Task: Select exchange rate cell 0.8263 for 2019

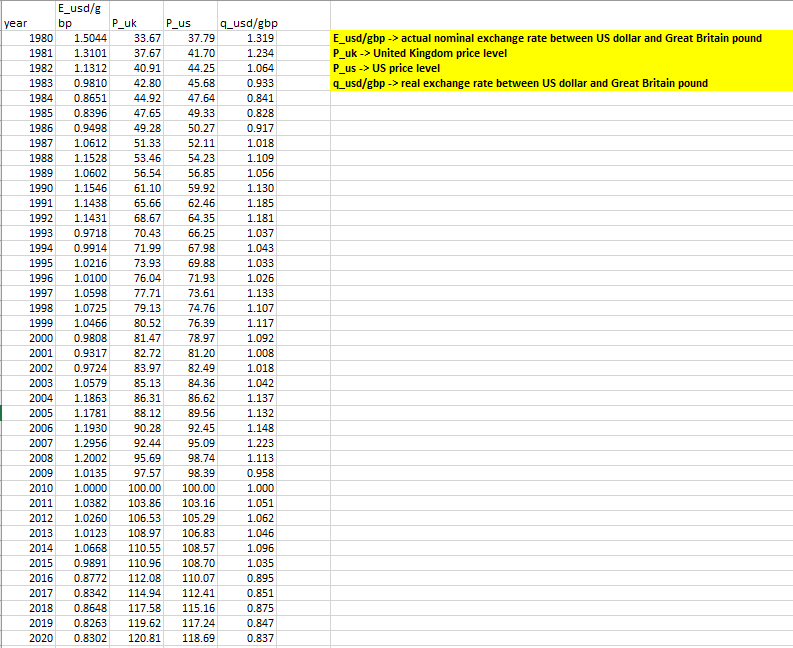Action: [x=82, y=623]
